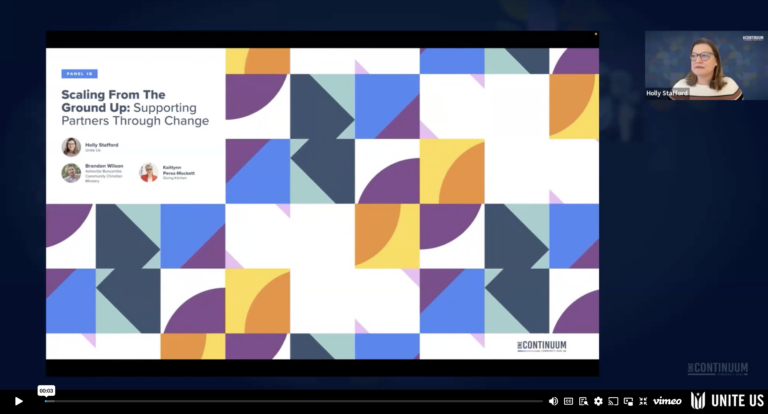Play the video
The width and height of the screenshot is (768, 414).
[19, 401]
